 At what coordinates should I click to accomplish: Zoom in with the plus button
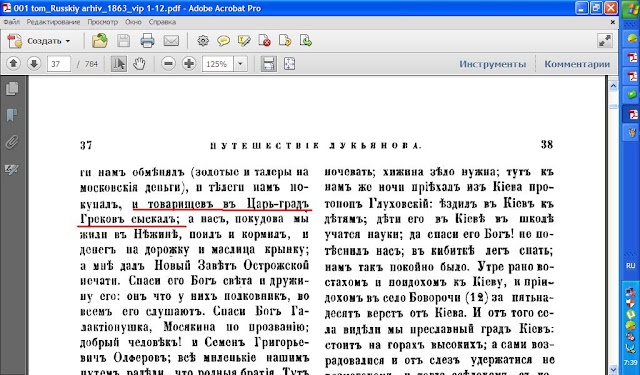[x=189, y=64]
